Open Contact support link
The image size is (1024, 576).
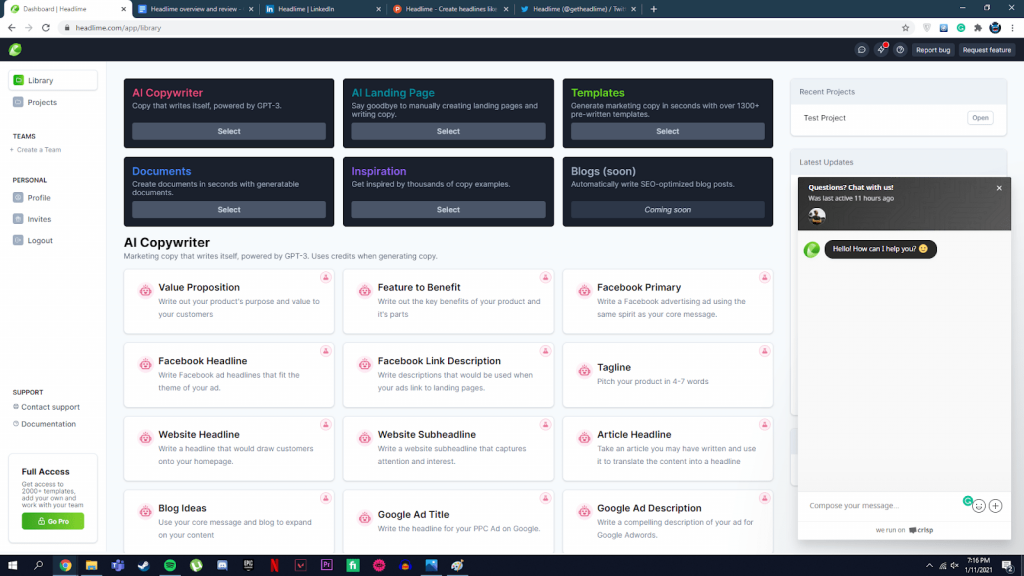(46, 407)
